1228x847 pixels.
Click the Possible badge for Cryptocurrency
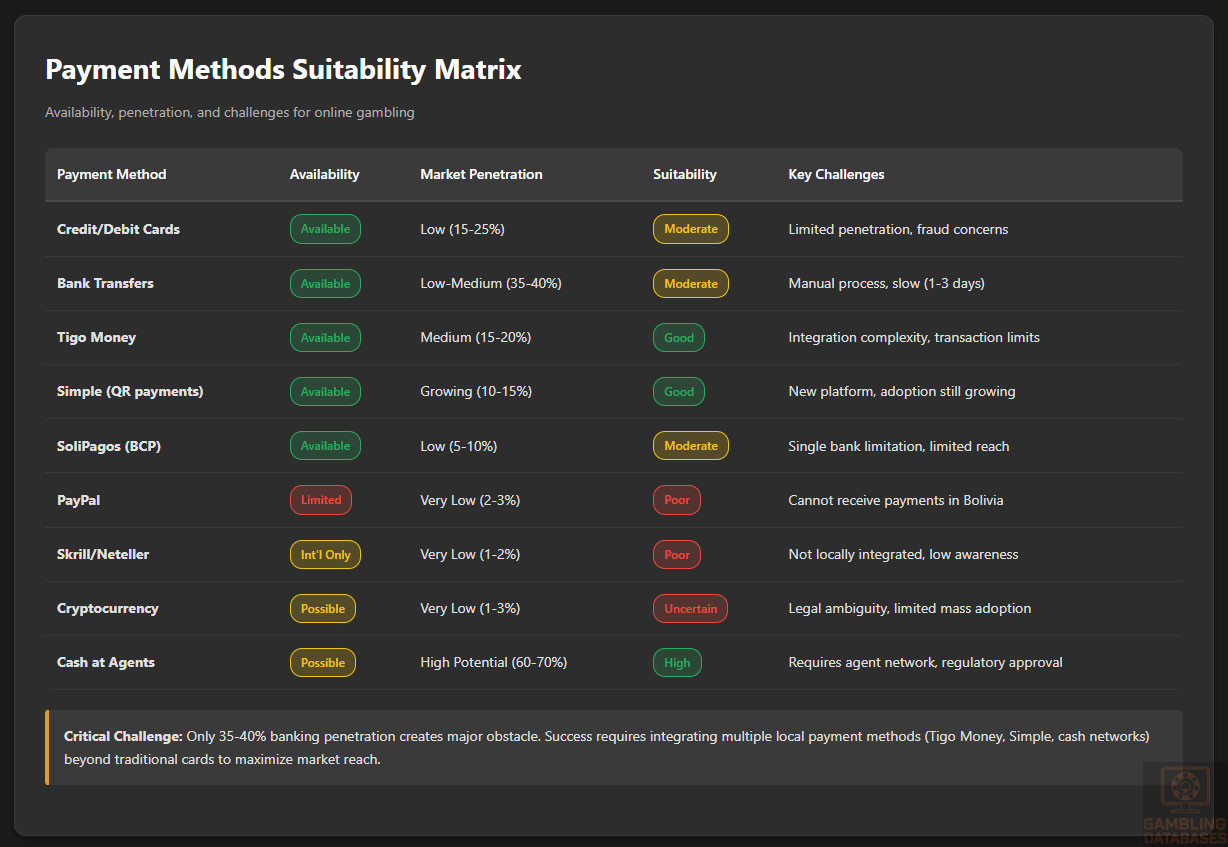point(323,609)
